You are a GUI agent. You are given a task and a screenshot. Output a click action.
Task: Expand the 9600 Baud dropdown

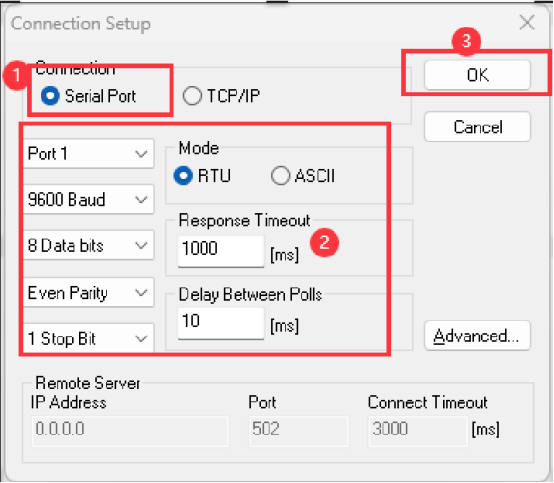pyautogui.click(x=88, y=200)
